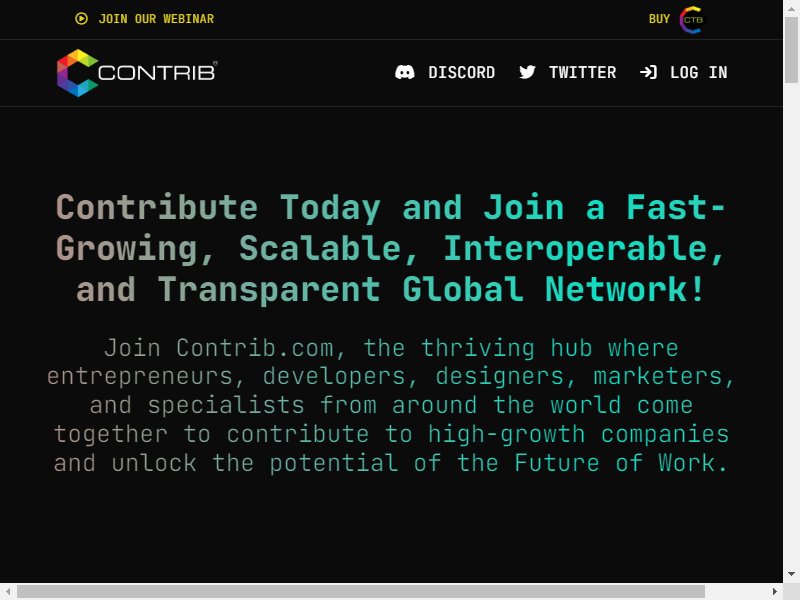The width and height of the screenshot is (800, 600).
Task: Click the "Join Contrib.com, the thriving hub where" line
Action: tap(391, 348)
